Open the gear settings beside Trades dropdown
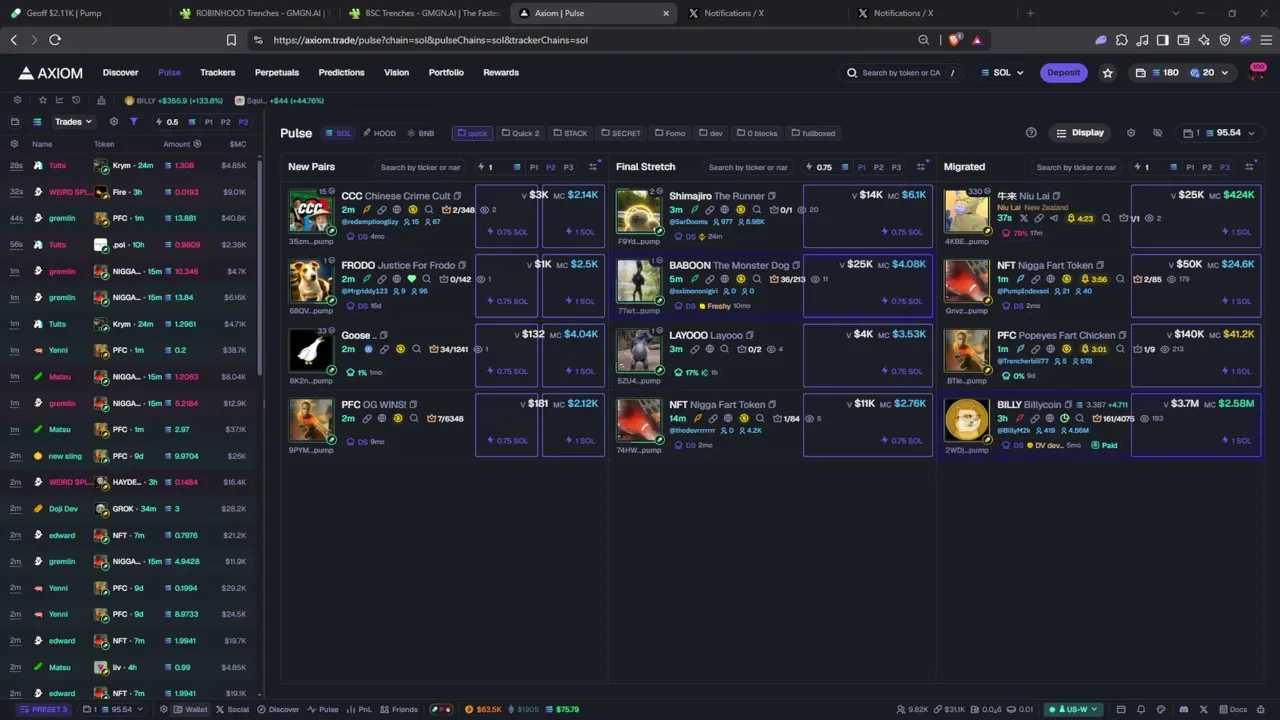Screen dimensions: 1280x720 [113, 122]
